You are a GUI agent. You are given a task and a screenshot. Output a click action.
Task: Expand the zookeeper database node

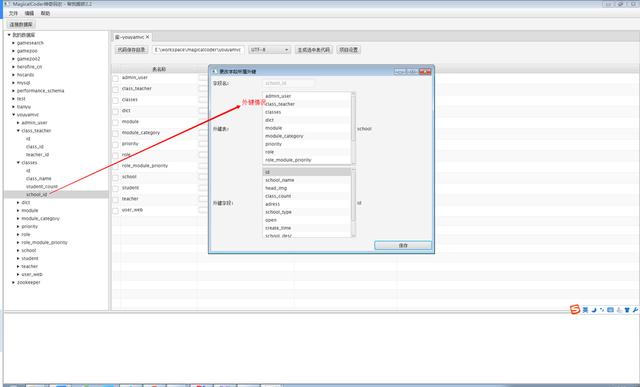pos(13,282)
